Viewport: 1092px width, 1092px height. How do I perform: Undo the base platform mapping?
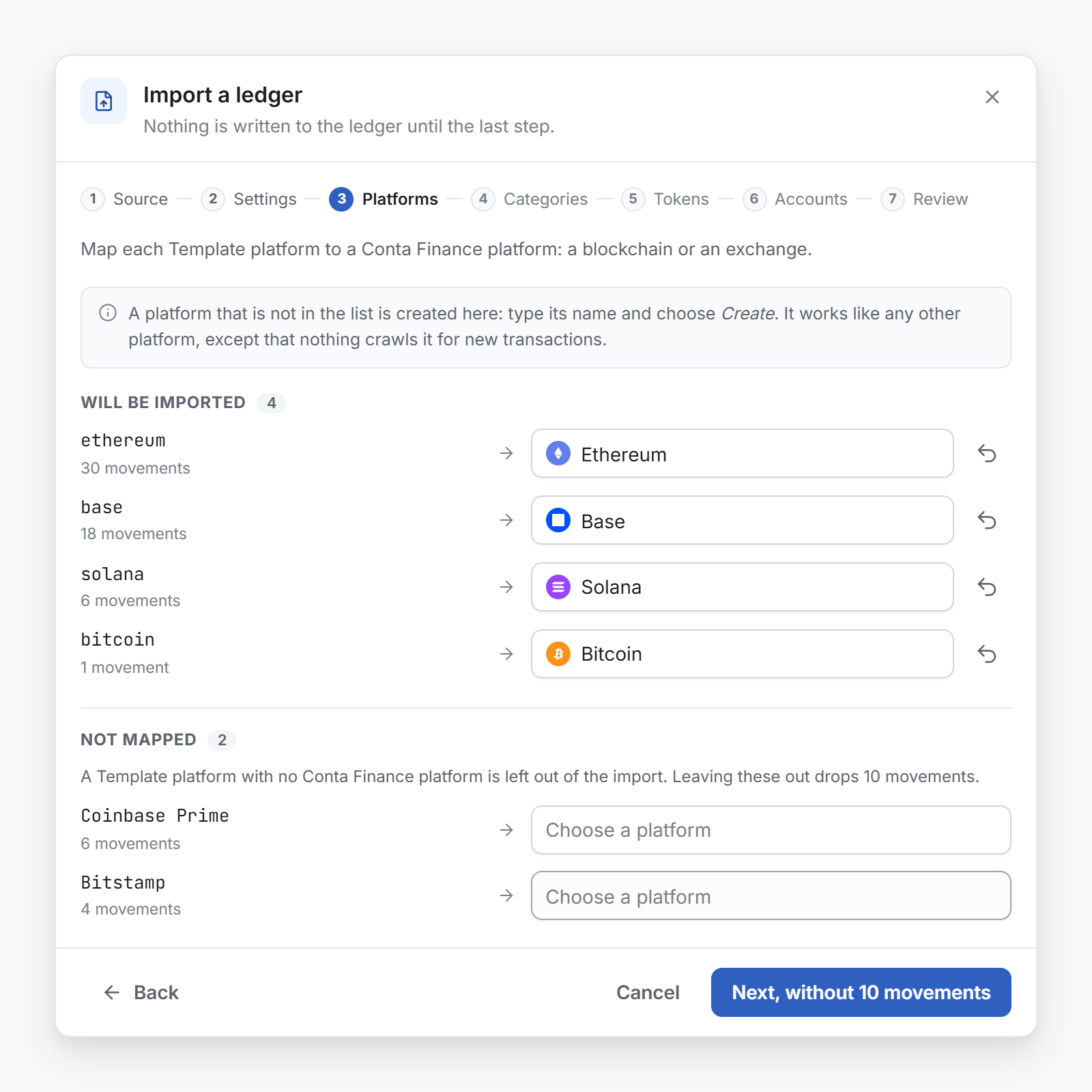pos(987,520)
